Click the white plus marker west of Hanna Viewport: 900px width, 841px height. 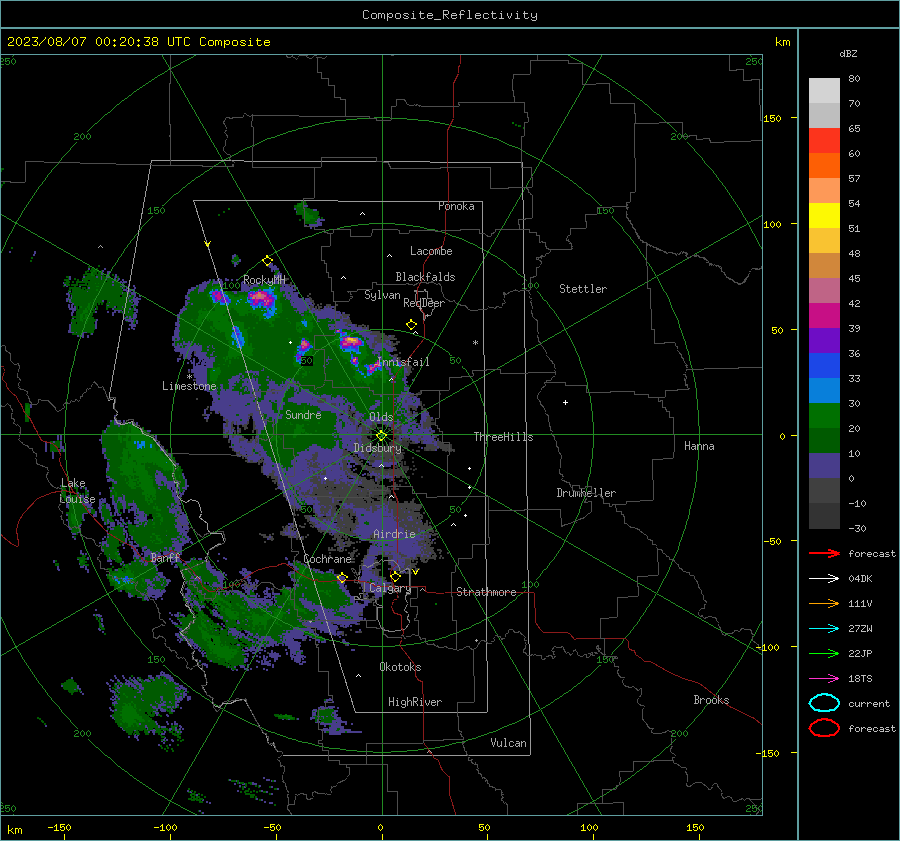565,402
